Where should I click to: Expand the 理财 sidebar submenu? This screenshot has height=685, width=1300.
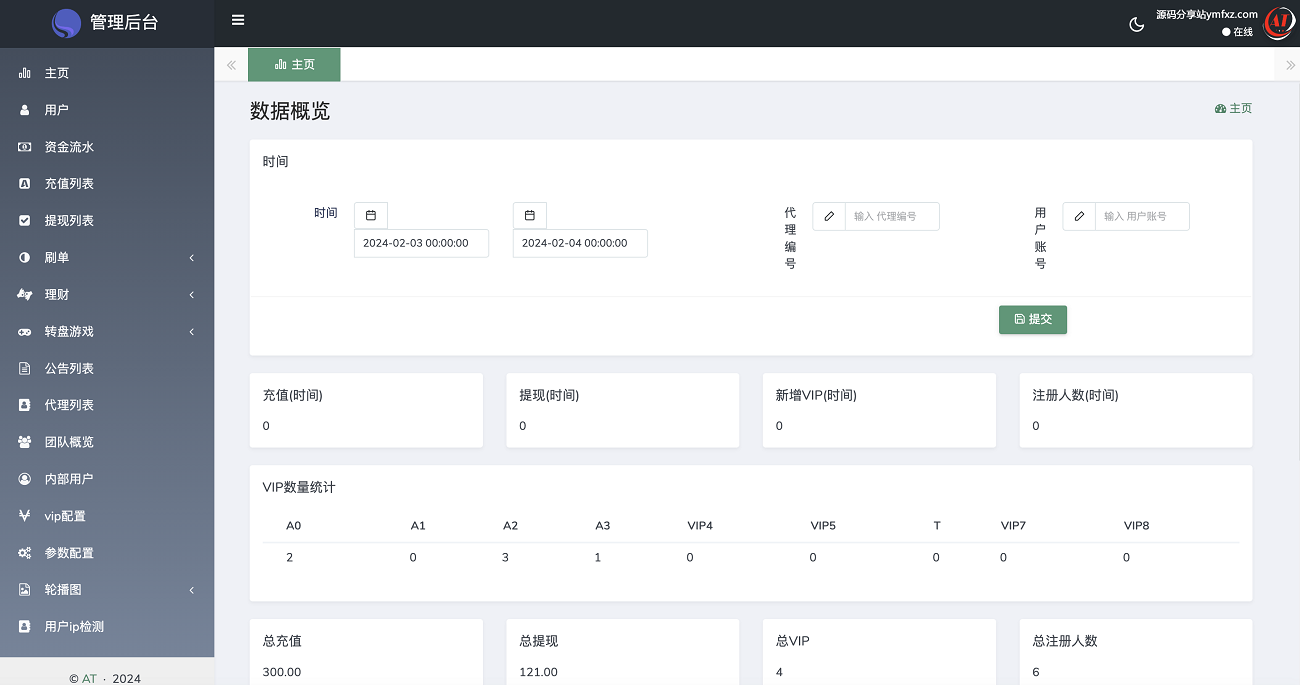(107, 294)
